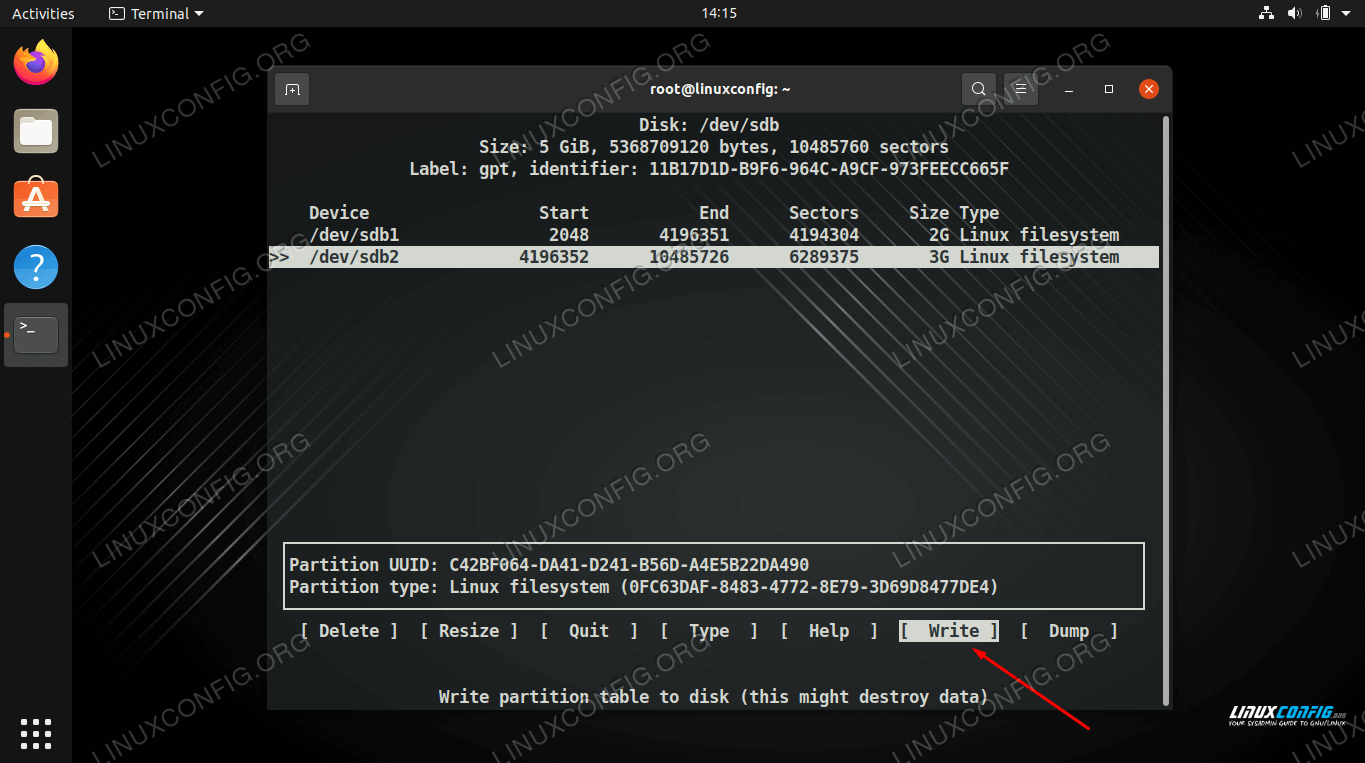This screenshot has height=763, width=1365.
Task: Open the Help icon in dock
Action: (x=36, y=267)
